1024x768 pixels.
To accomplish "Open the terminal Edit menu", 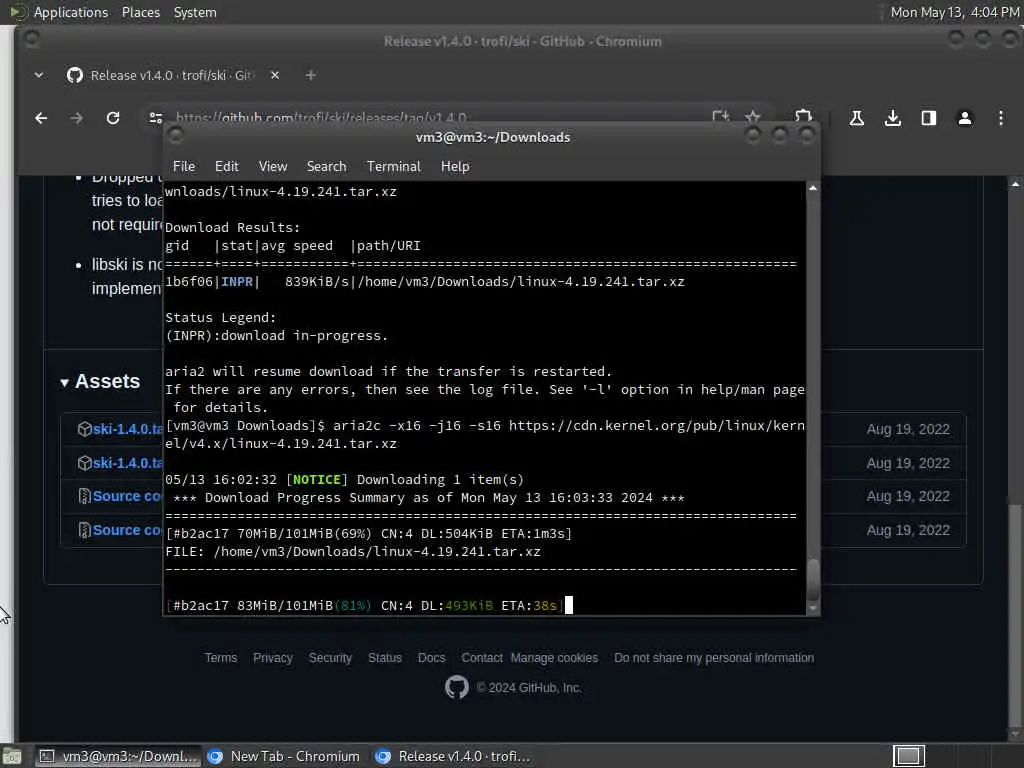I will point(227,167).
